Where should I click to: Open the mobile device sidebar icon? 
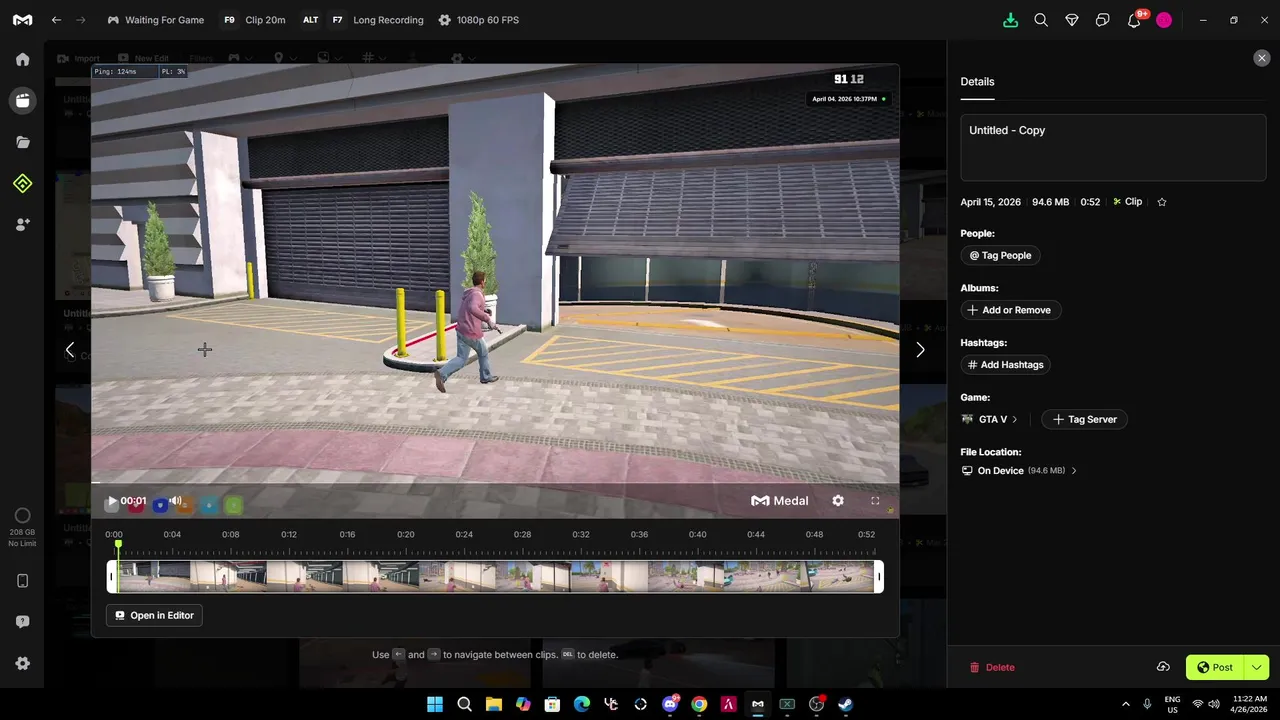(22, 581)
